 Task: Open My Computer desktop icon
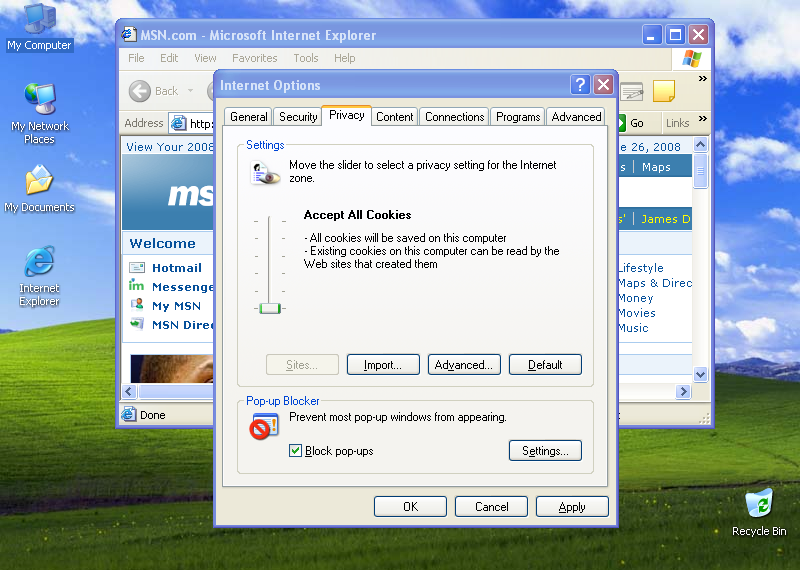(x=39, y=27)
